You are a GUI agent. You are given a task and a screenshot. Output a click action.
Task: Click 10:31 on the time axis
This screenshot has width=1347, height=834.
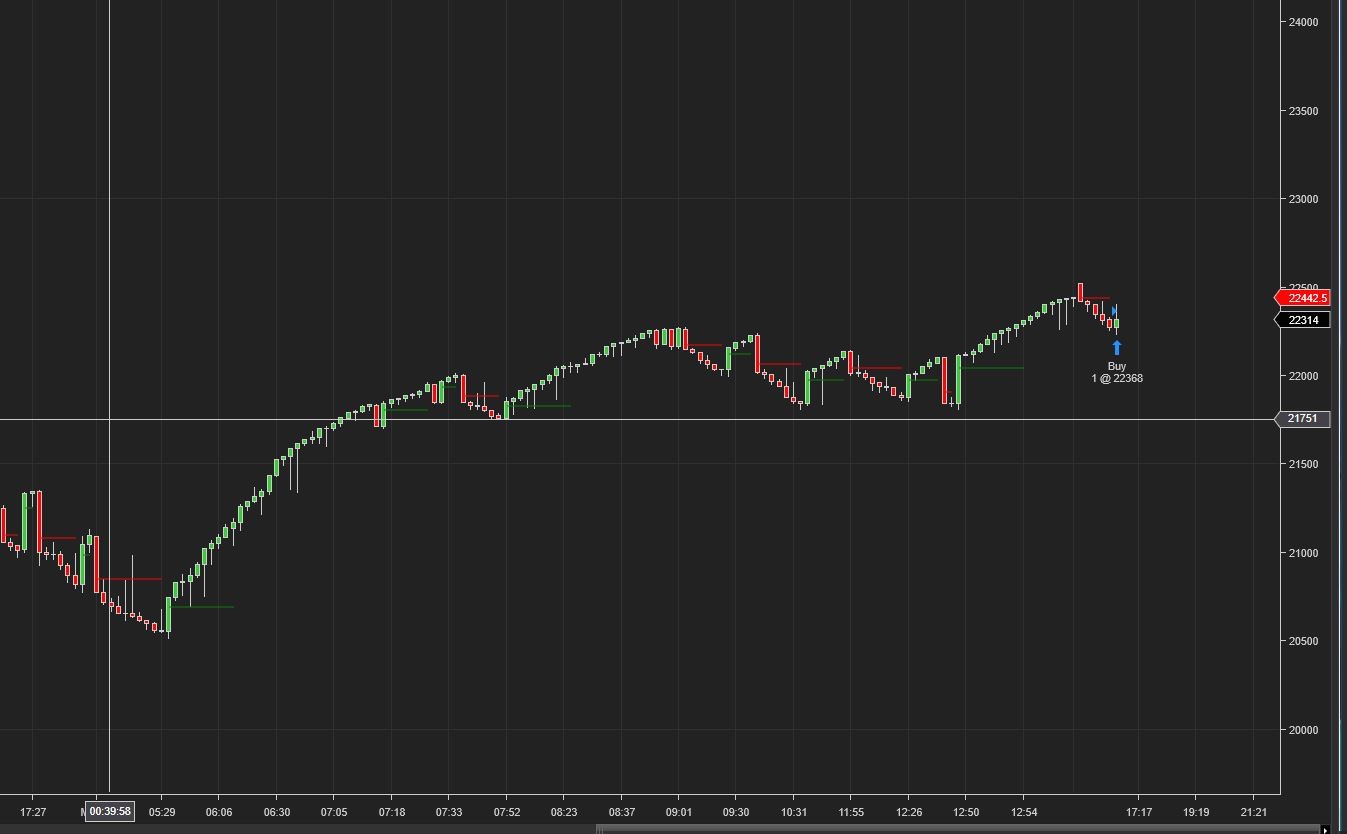coord(794,812)
